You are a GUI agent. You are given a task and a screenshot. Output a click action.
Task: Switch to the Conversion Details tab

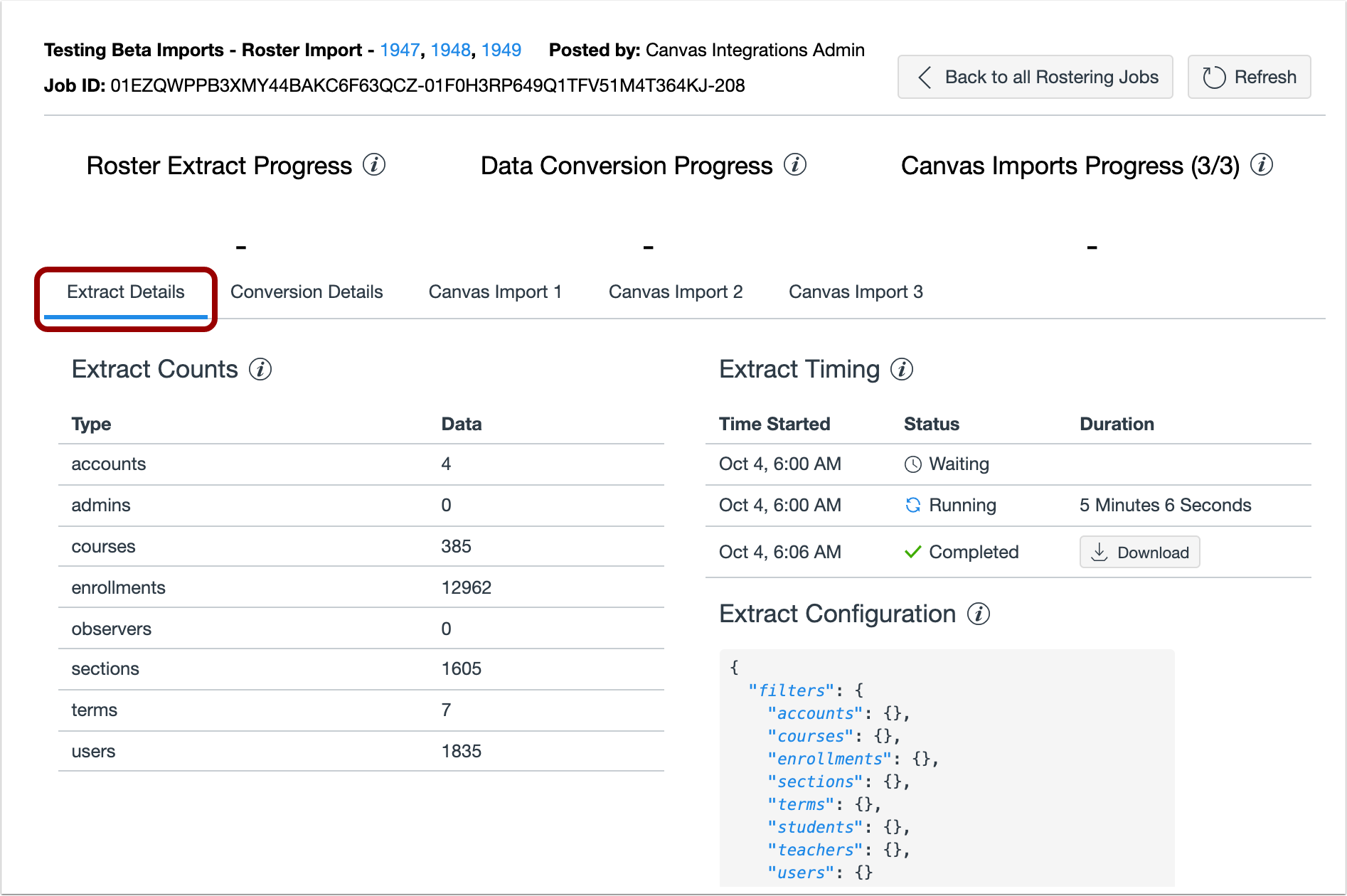[307, 292]
